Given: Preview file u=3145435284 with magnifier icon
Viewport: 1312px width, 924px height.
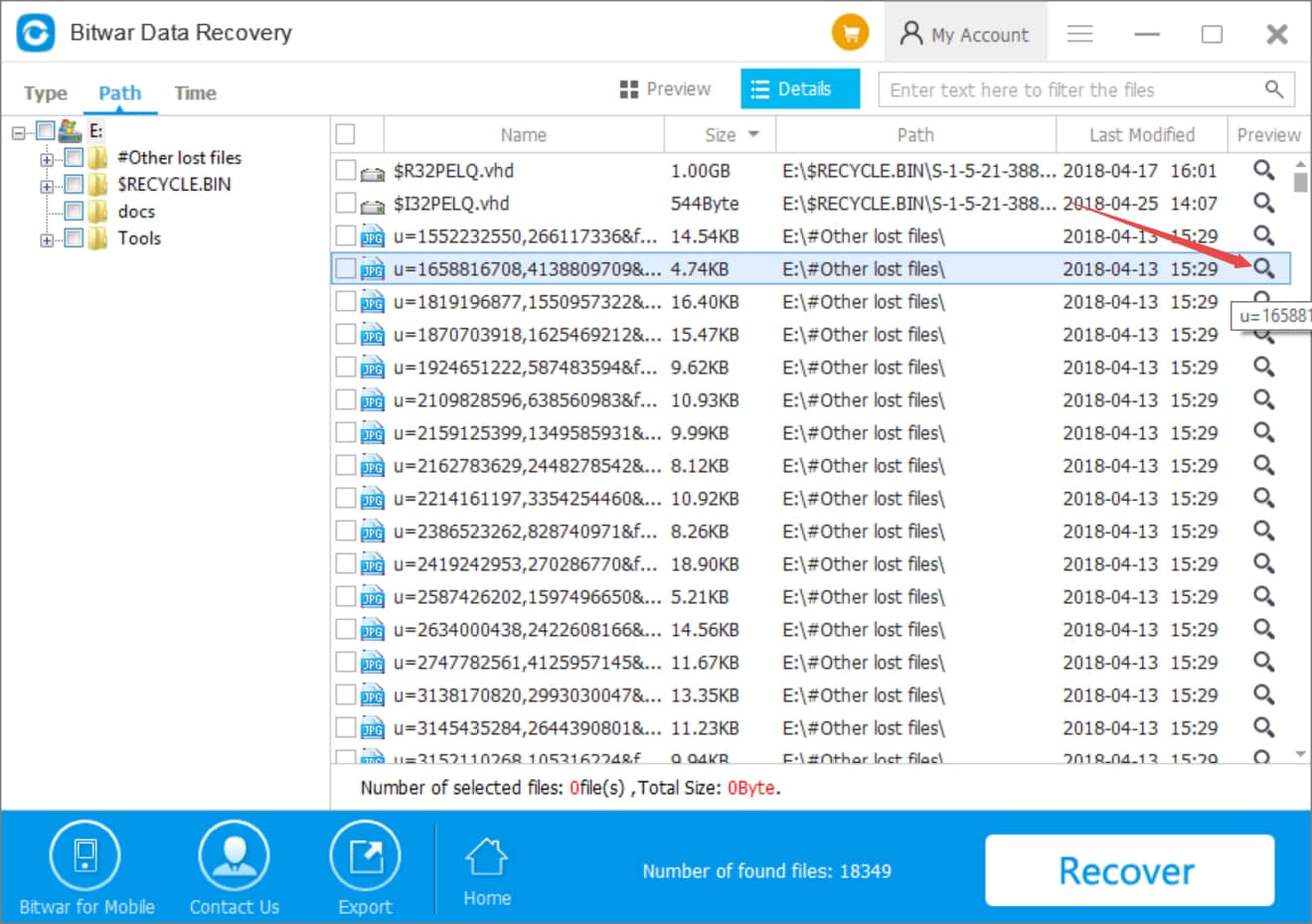Looking at the screenshot, I should click(x=1263, y=727).
